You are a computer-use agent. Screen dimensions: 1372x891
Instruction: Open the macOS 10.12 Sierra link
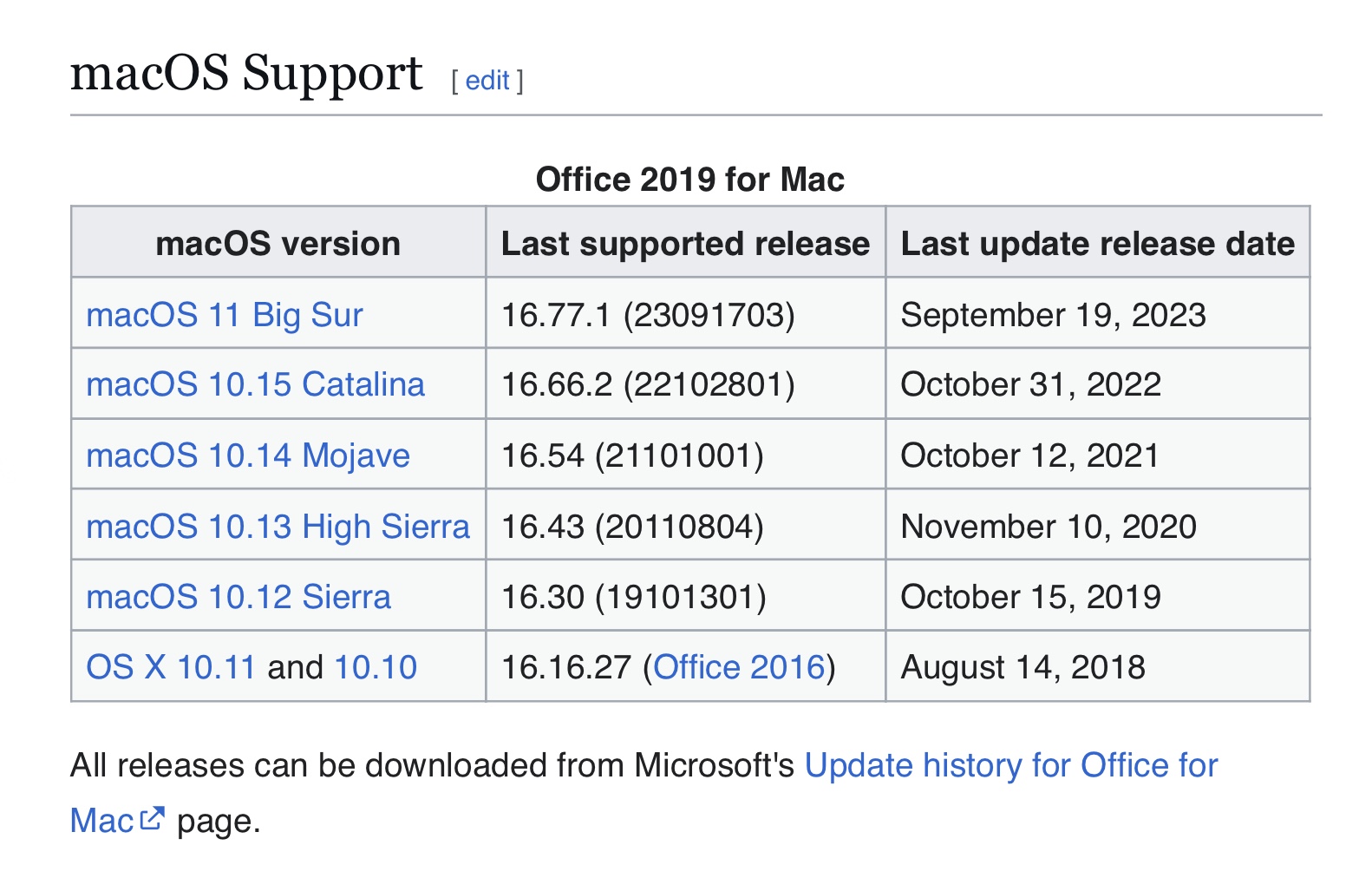pos(238,597)
